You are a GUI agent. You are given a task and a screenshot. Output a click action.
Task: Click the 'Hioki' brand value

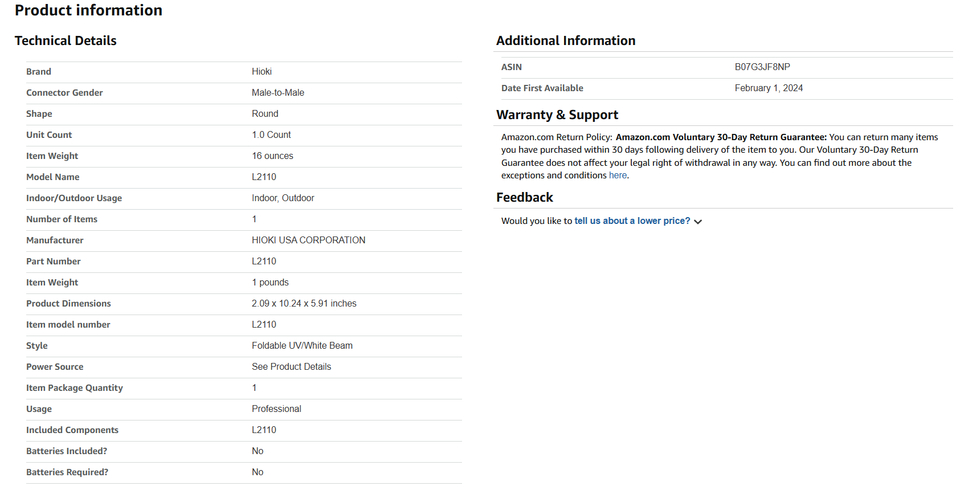click(261, 72)
